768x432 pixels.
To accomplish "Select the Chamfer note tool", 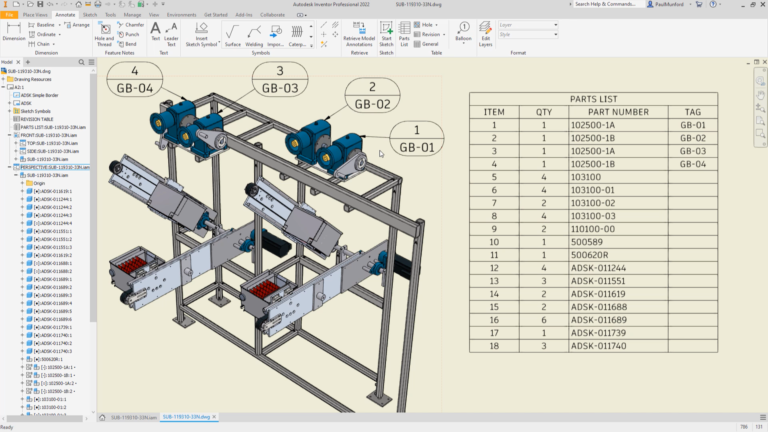I will (x=131, y=24).
